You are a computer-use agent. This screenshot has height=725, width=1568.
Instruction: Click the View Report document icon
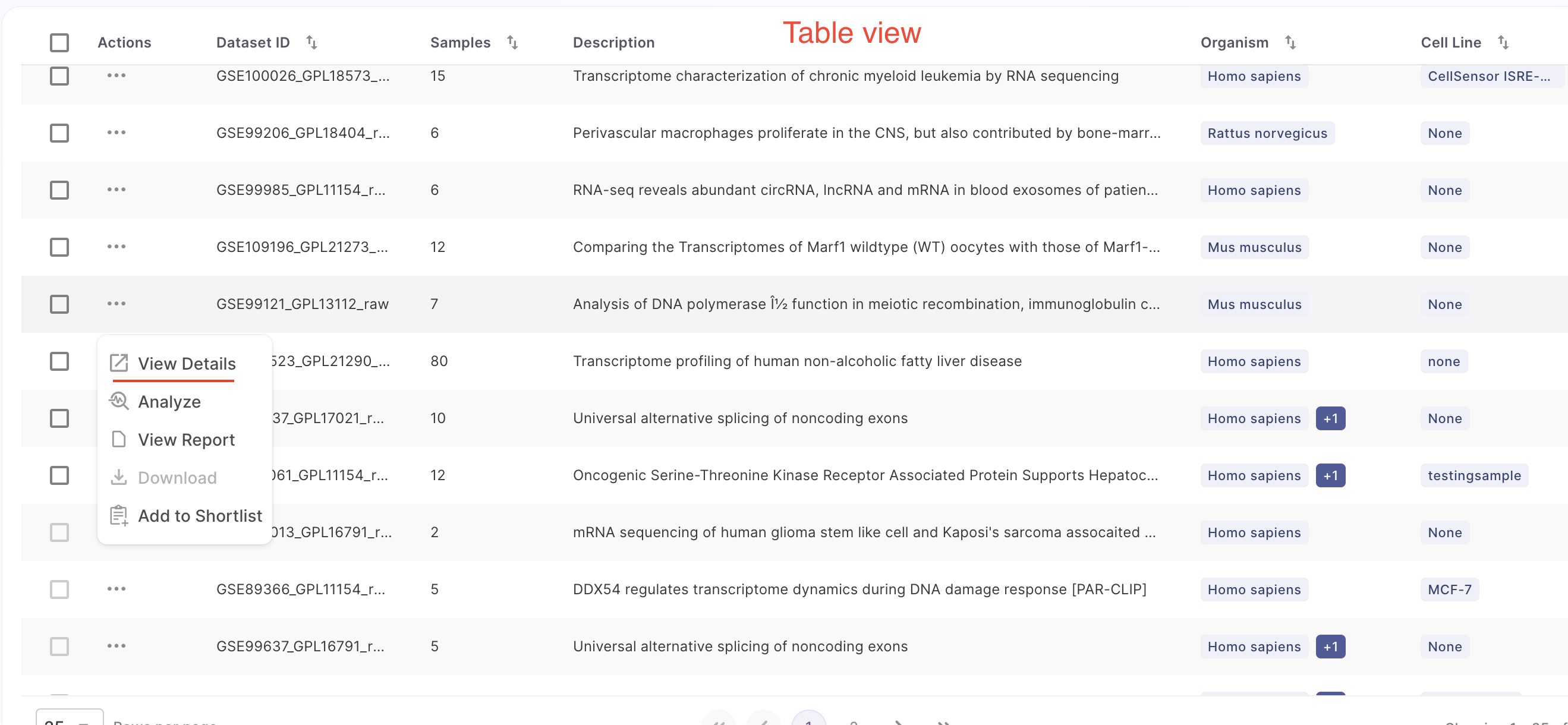click(x=119, y=440)
